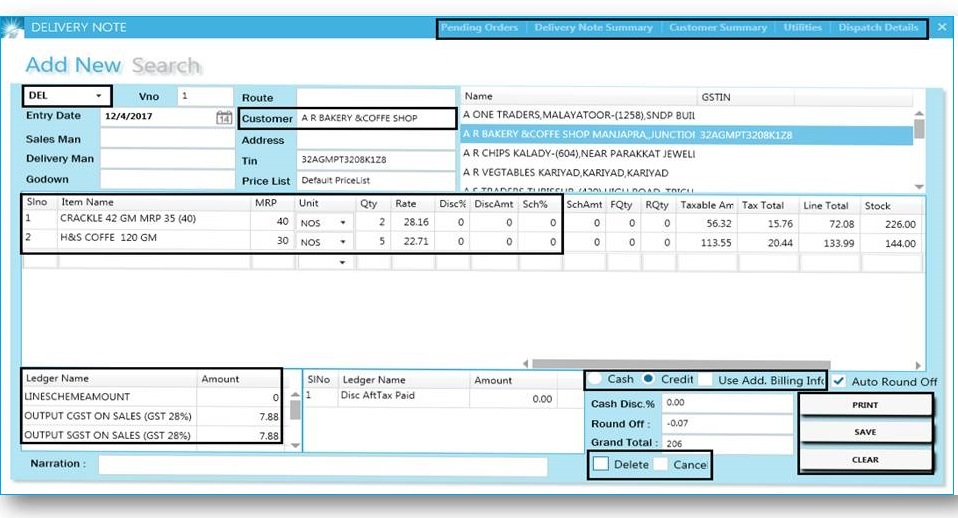Click LINESCHEMEAMOUNT ledger row
This screenshot has width=958, height=518.
click(152, 398)
